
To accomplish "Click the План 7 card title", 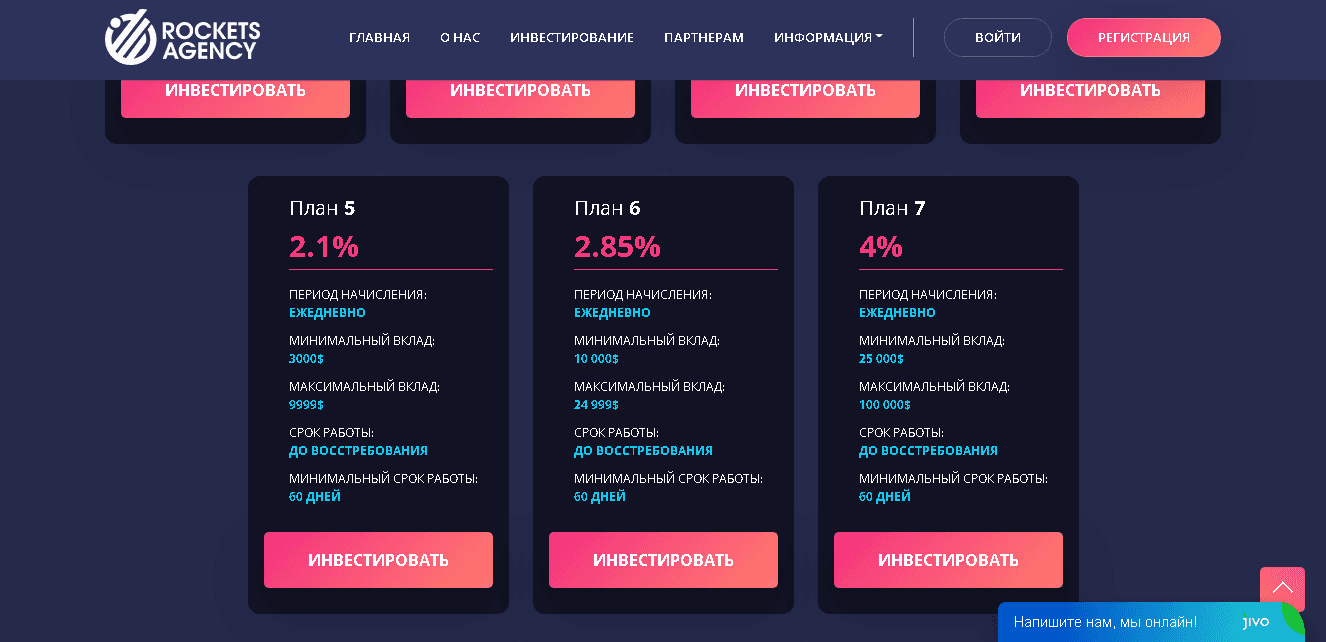I will 892,208.
